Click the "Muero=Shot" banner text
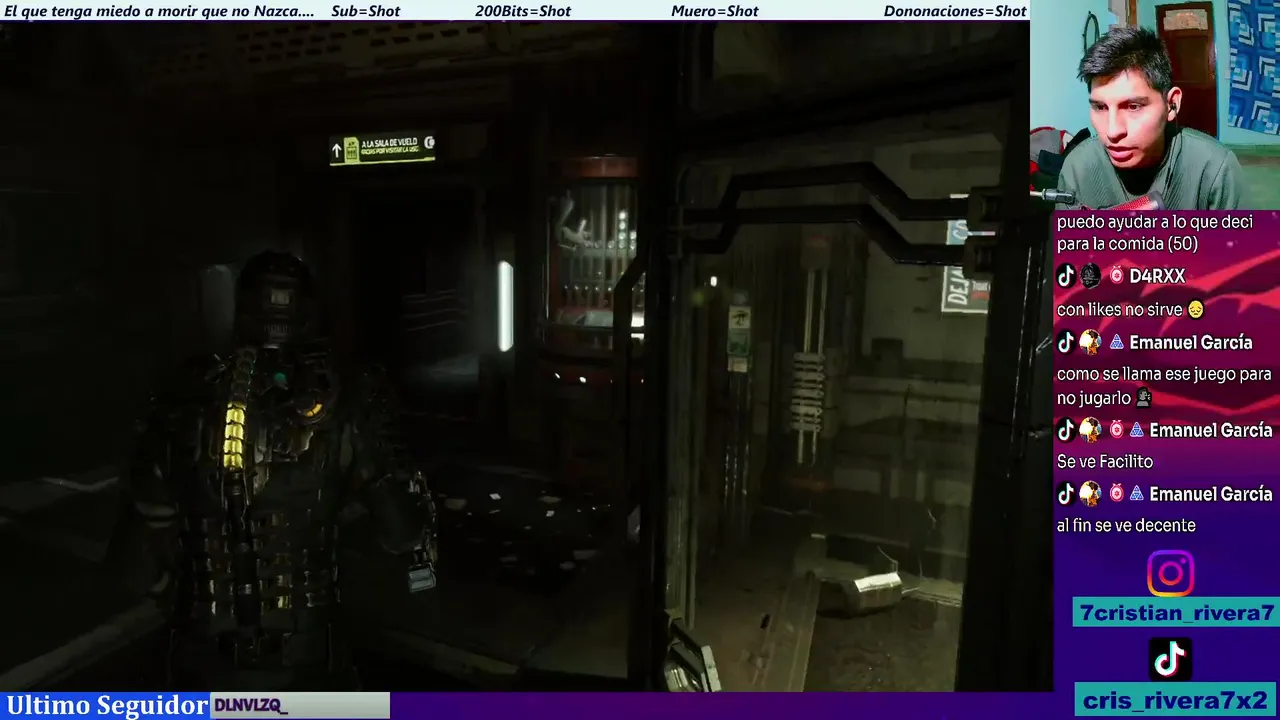The width and height of the screenshot is (1280, 720). [x=714, y=11]
